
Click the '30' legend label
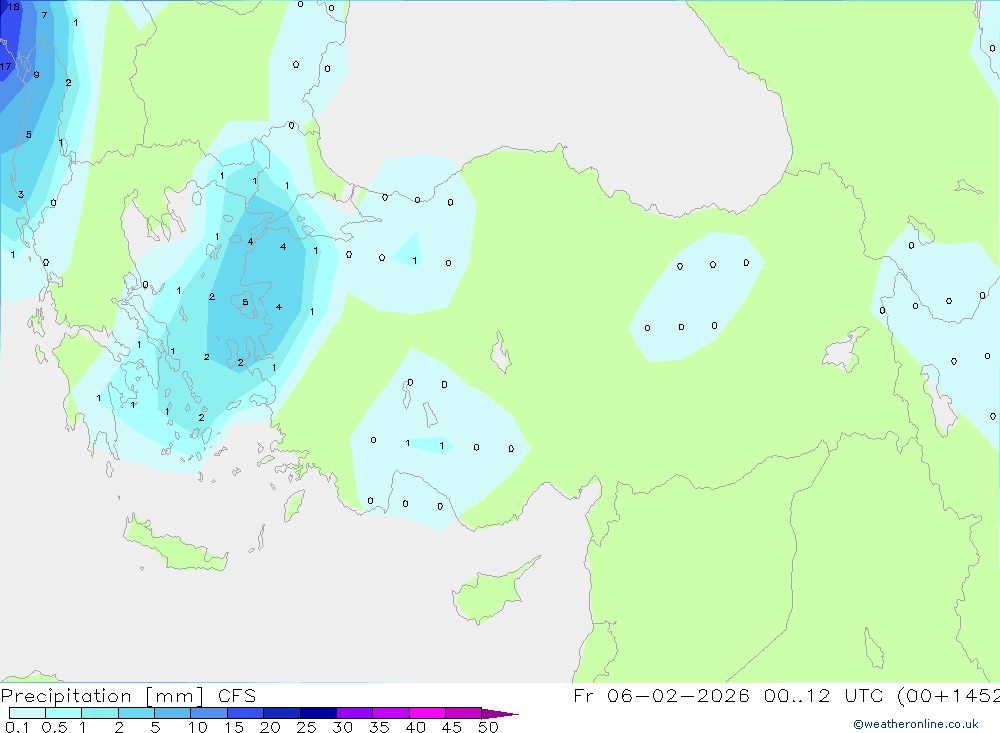[x=343, y=727]
